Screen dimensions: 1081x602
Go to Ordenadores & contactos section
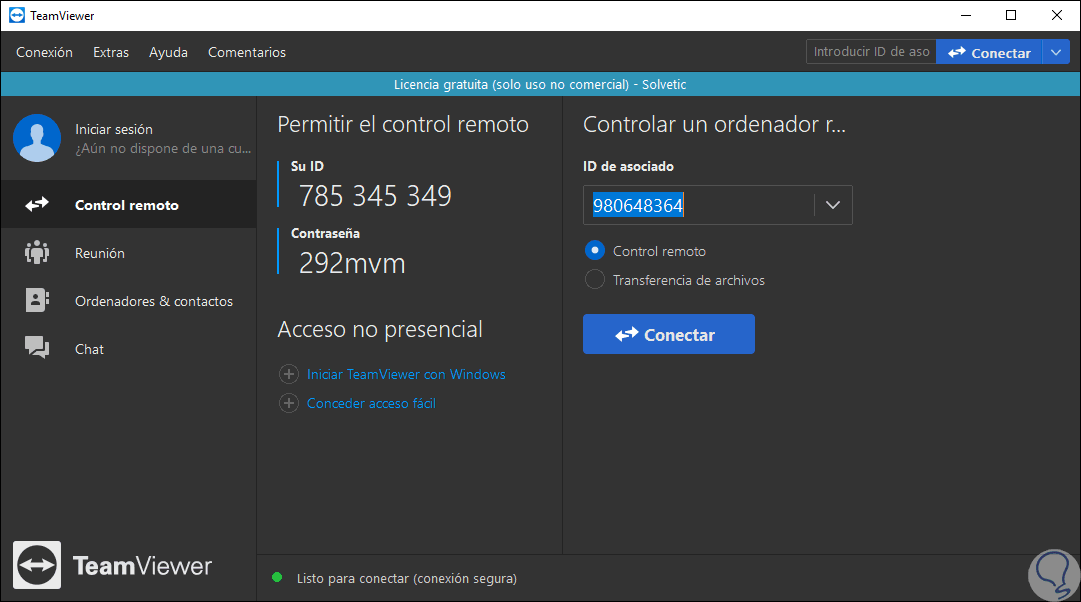click(128, 301)
